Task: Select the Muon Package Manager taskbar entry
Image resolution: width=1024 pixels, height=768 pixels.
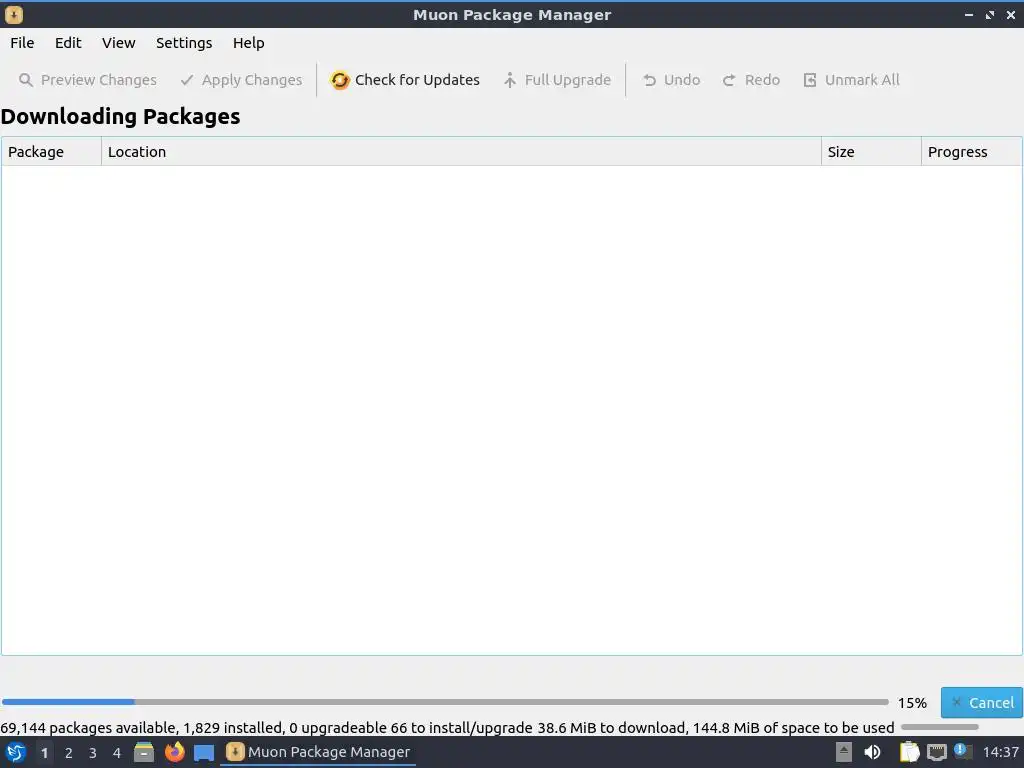Action: (x=318, y=752)
